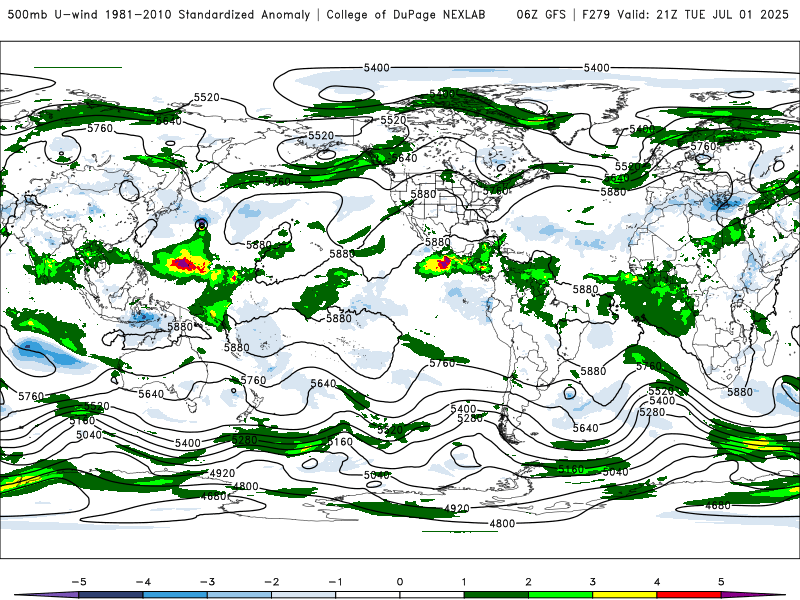Click the dark navy legend segment between -5 and -4

[x=111, y=595]
